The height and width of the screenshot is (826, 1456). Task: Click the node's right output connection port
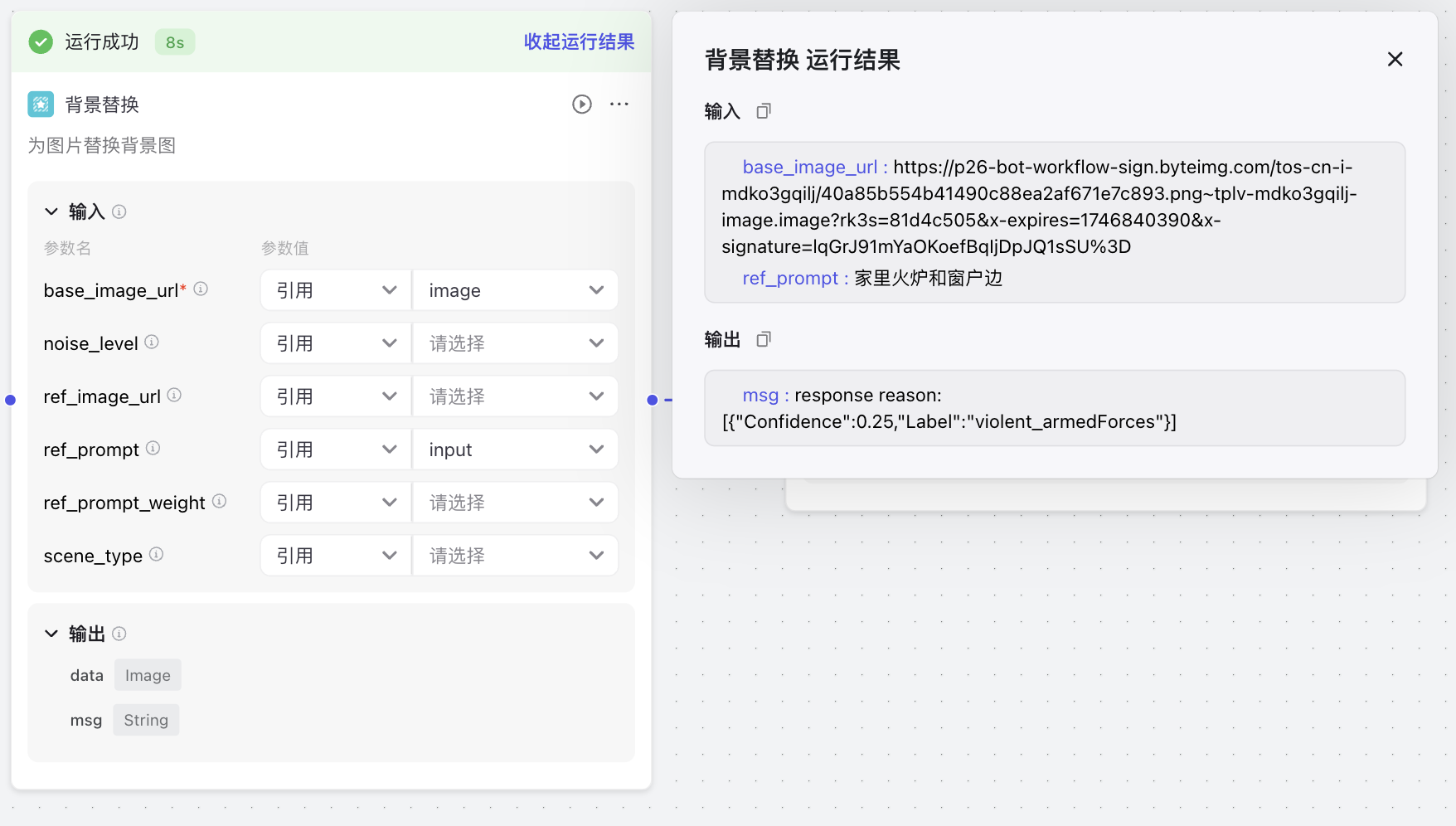653,400
